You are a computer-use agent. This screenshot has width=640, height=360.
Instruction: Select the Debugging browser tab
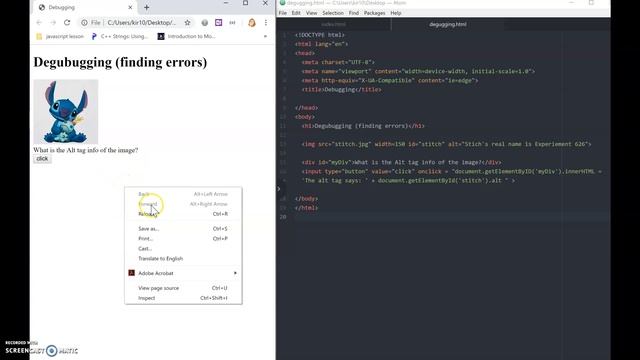(84, 7)
